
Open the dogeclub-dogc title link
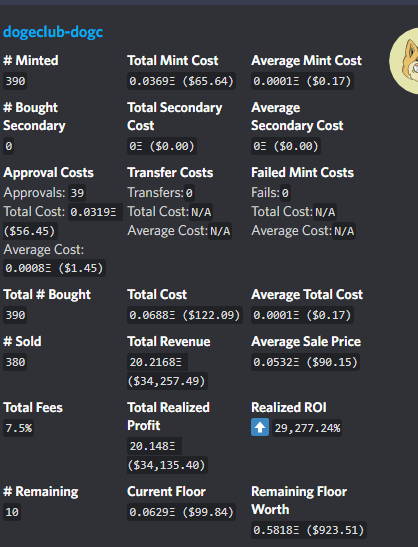(53, 32)
